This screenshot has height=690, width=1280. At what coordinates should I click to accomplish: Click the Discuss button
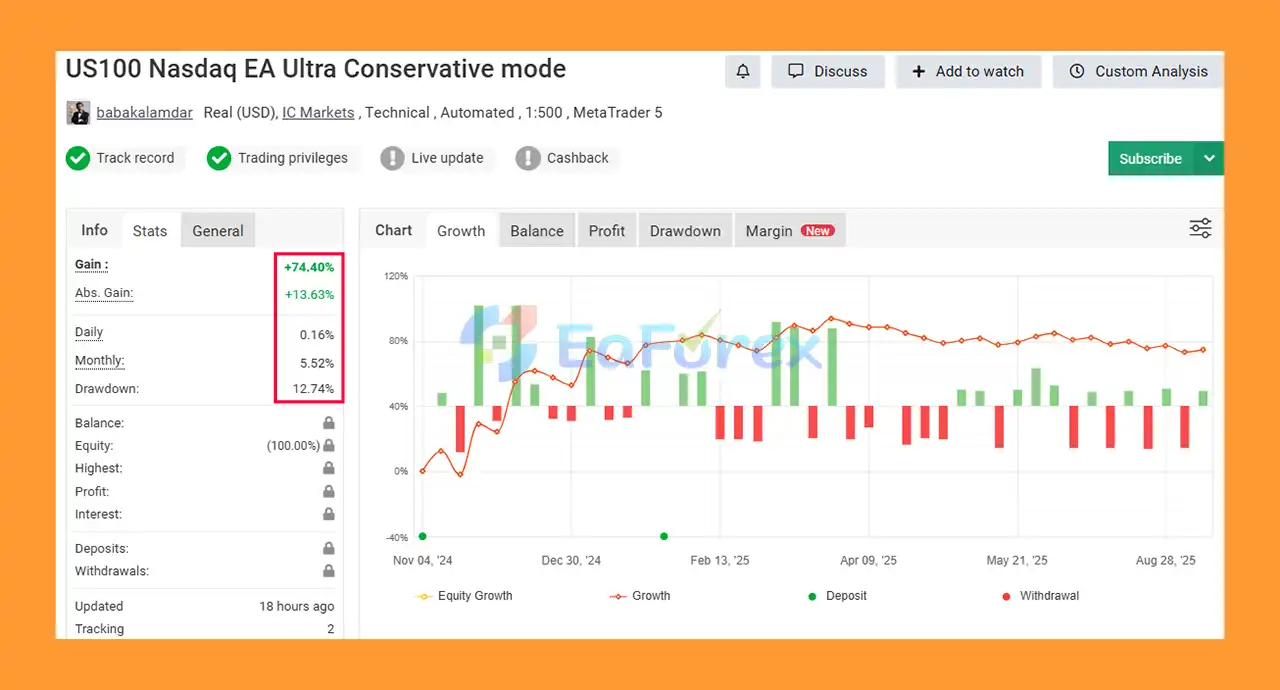pos(828,72)
